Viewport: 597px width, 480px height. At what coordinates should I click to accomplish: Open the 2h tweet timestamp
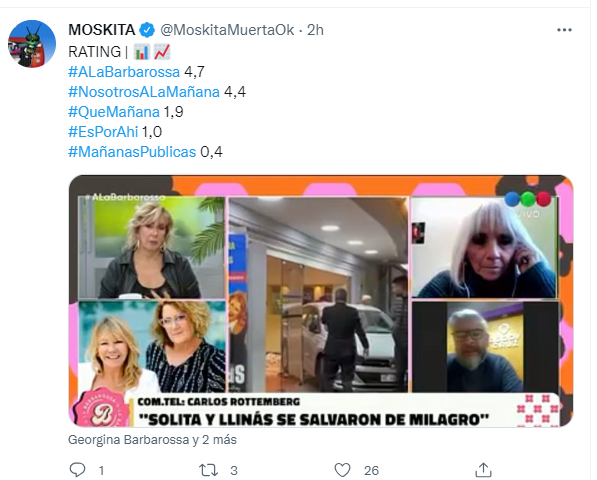tap(315, 30)
